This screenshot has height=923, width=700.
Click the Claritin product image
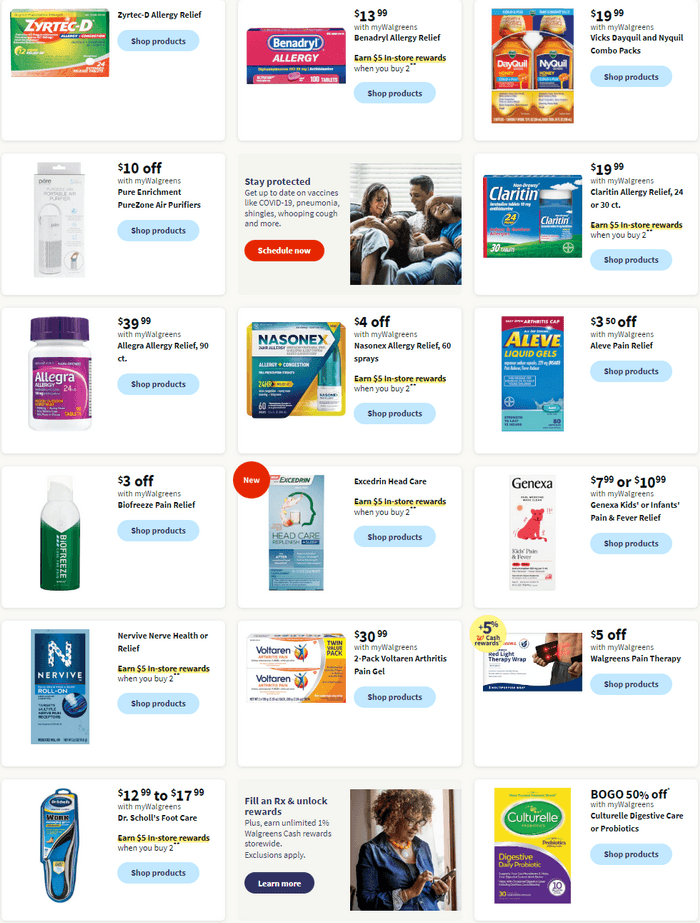point(532,216)
